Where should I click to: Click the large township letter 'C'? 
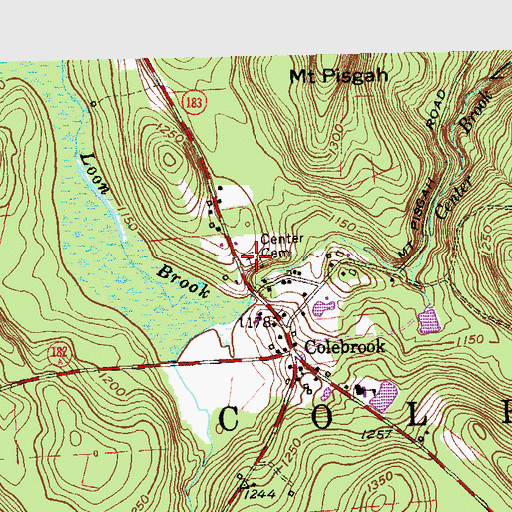tap(229, 419)
